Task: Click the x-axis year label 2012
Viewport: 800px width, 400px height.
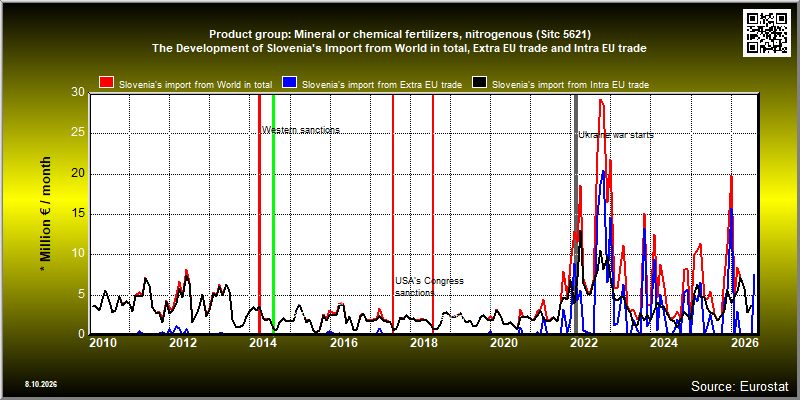Action: click(183, 342)
